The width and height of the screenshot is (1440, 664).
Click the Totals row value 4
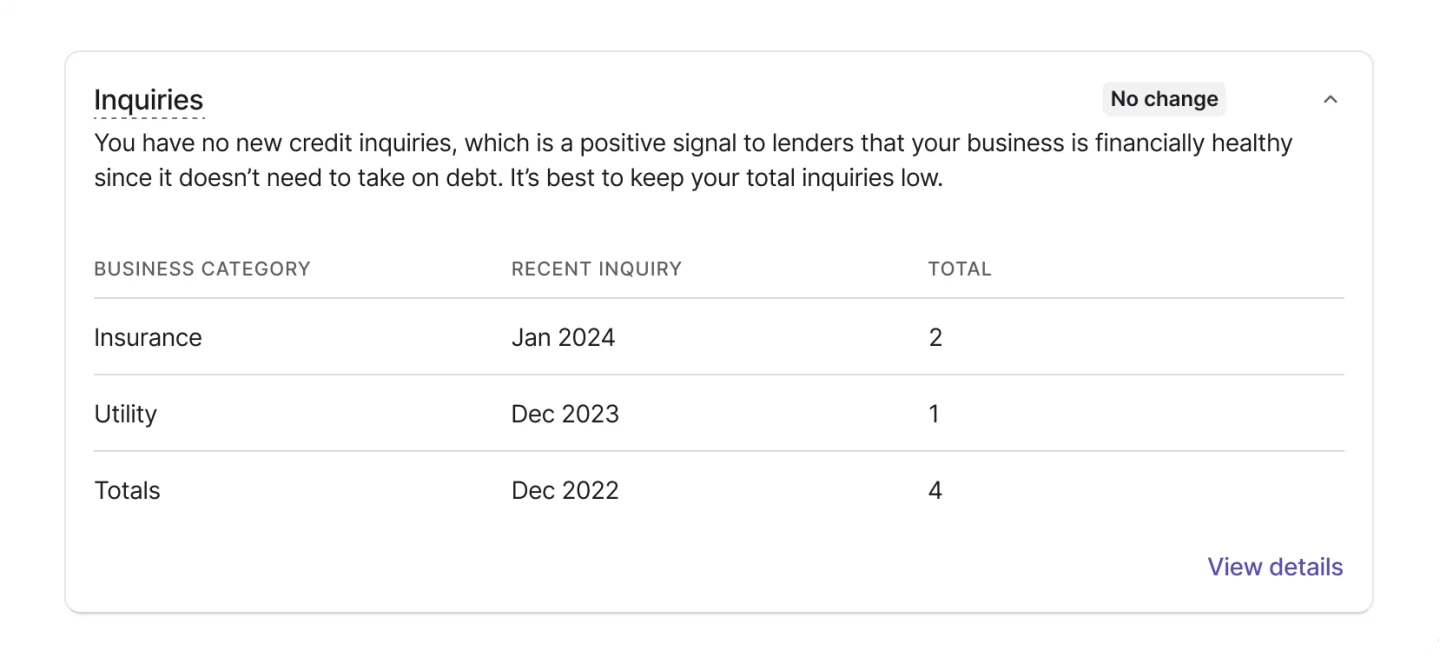[935, 491]
